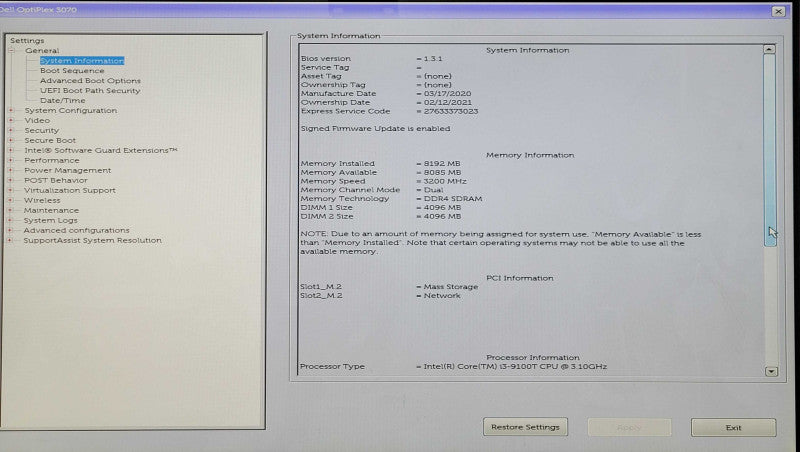800x452 pixels.
Task: Click the Memory Speed value 3200 MHz
Action: pos(445,181)
